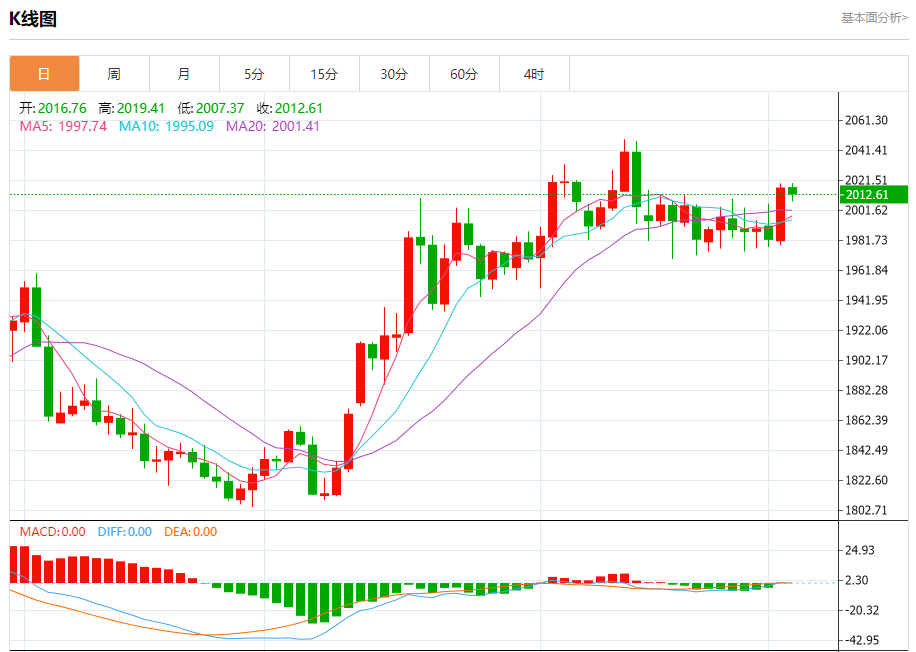Click the 1941.95 price axis label
Screen dimensions: 916x652
point(866,300)
